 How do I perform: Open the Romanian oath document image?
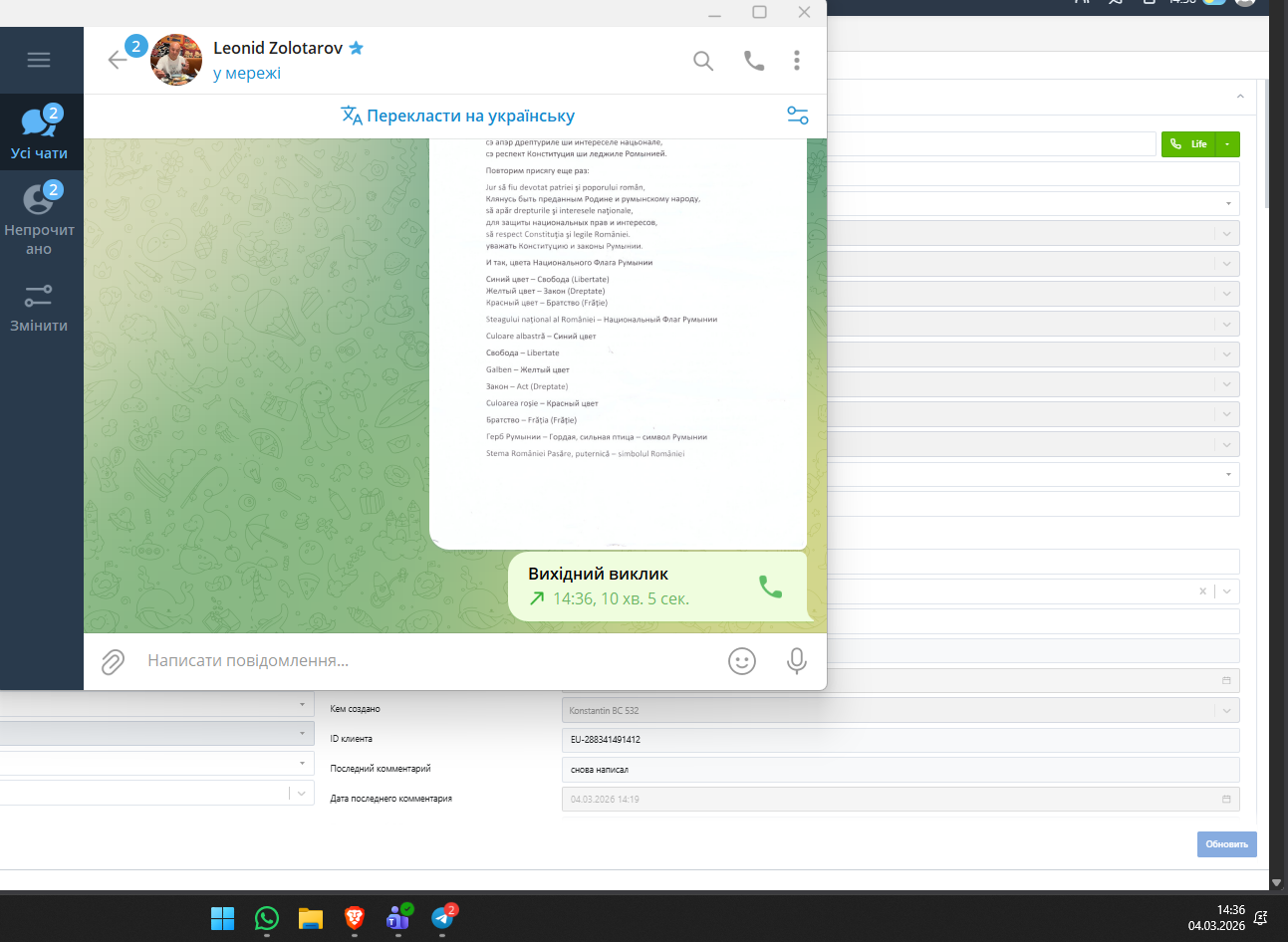pos(618,344)
